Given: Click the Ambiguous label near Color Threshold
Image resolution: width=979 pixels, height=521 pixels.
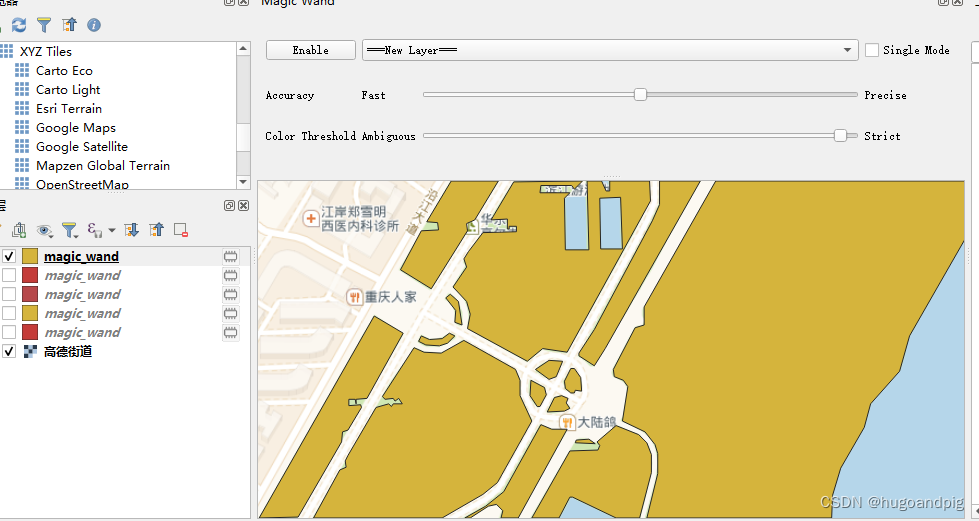Looking at the screenshot, I should (388, 136).
